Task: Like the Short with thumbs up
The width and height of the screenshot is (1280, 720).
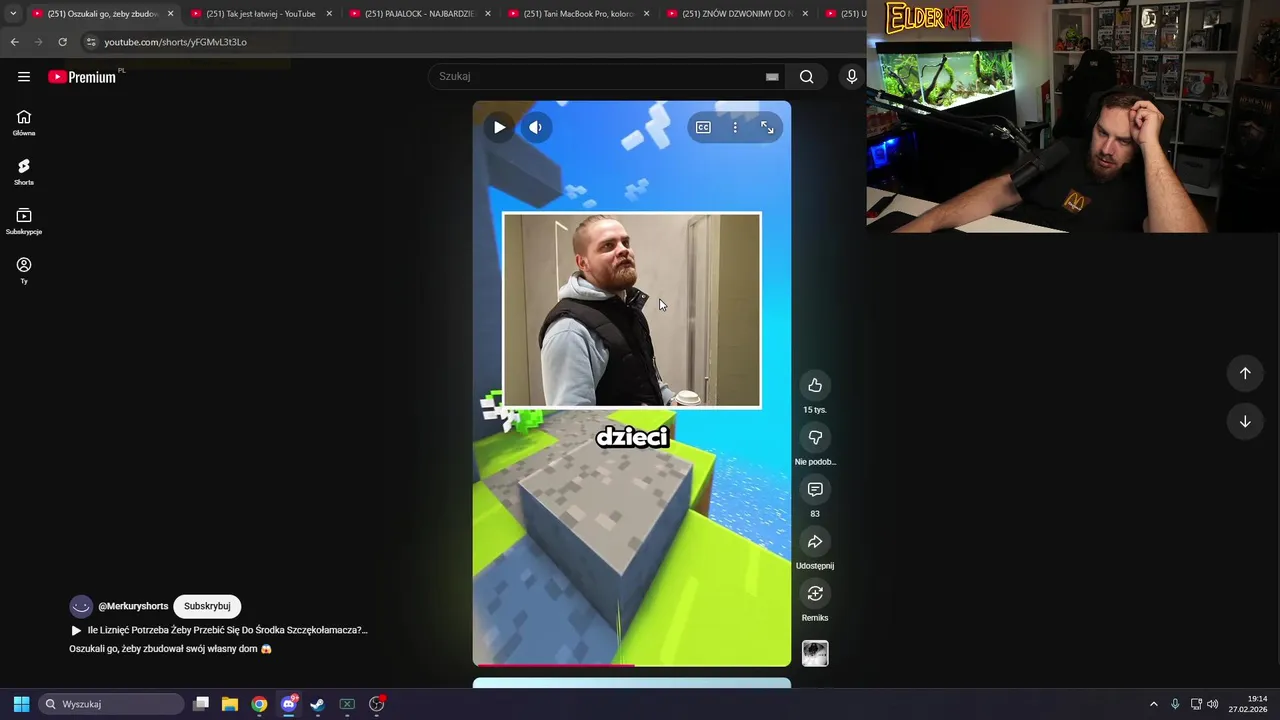Action: [x=815, y=385]
